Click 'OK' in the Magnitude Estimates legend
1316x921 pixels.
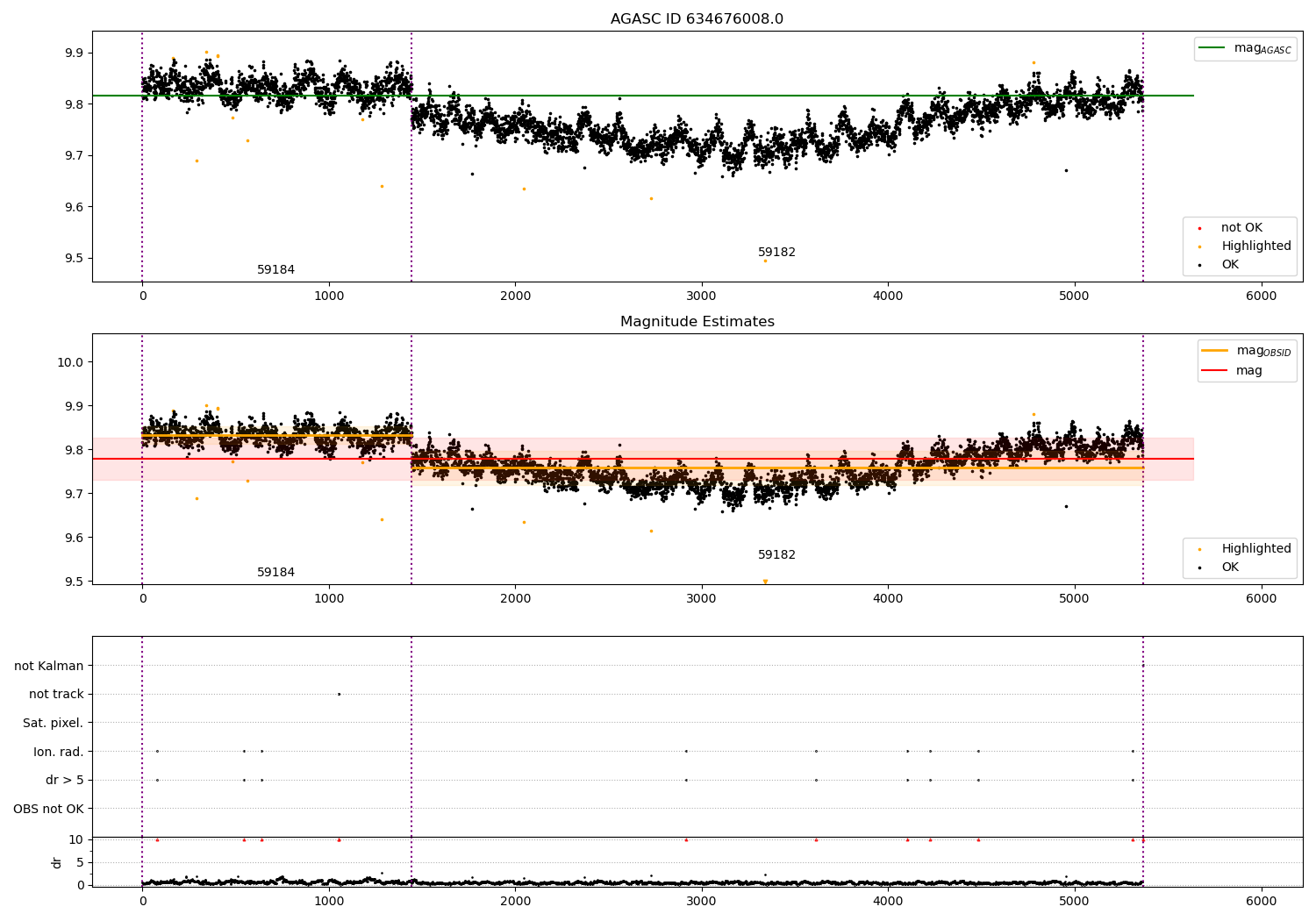click(x=1230, y=568)
